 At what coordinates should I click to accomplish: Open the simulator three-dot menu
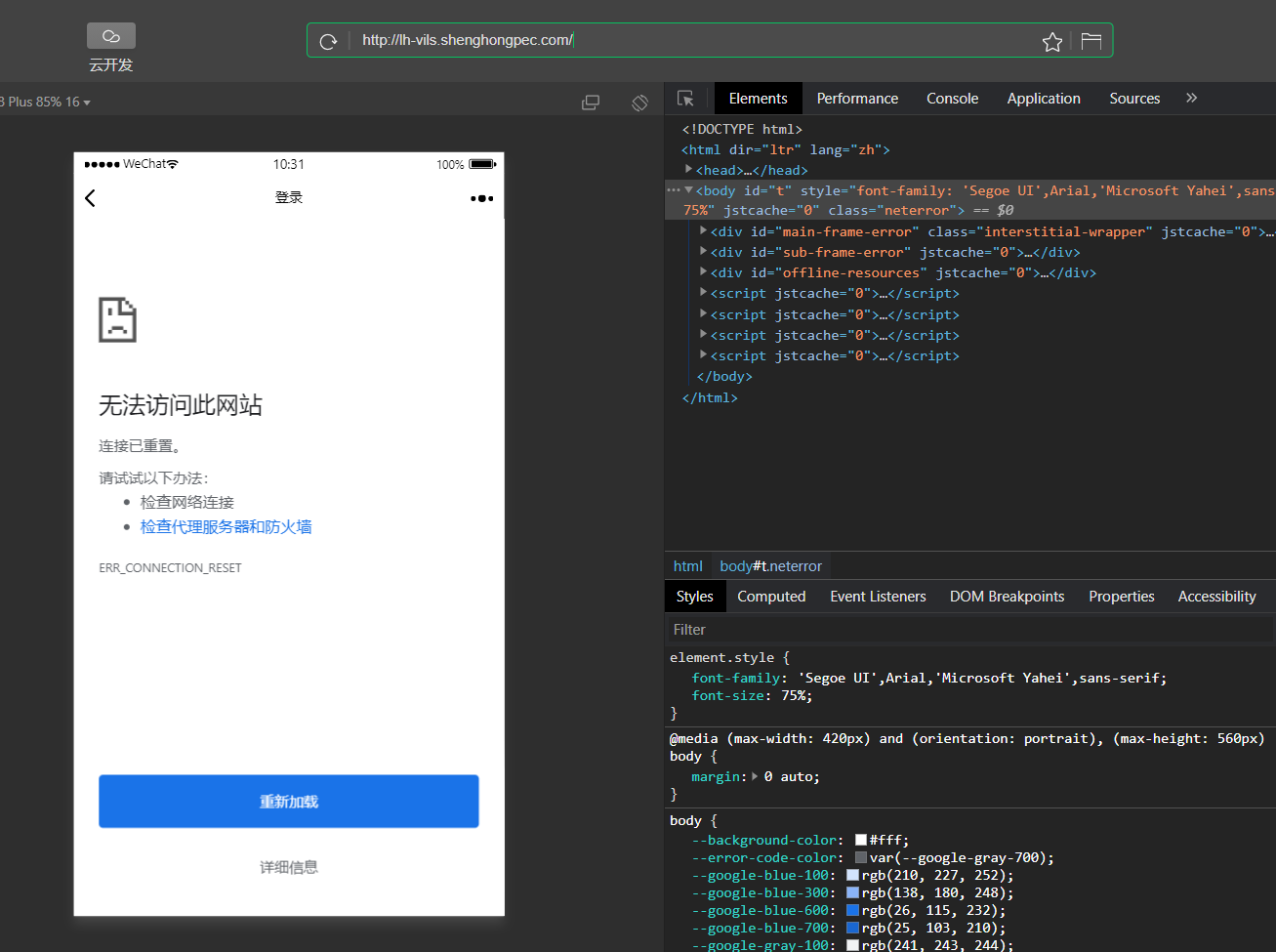[x=482, y=198]
